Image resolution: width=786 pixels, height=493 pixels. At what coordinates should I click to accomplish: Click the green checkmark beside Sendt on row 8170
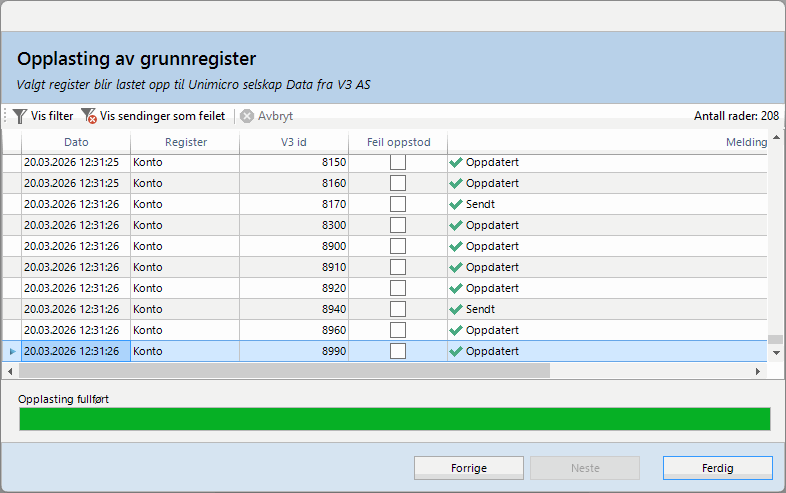pyautogui.click(x=456, y=204)
